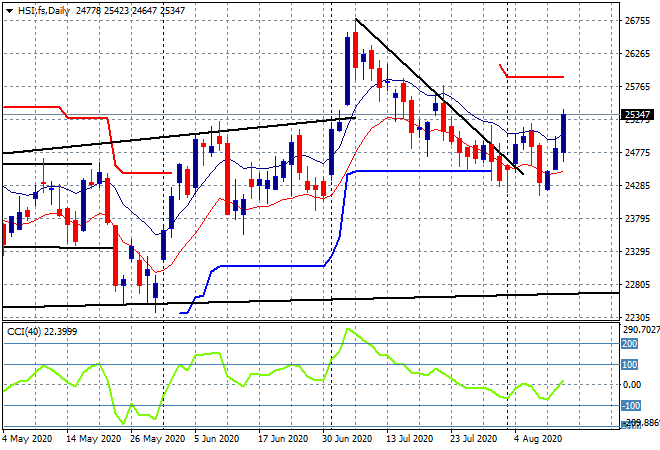Select the last blue candlestick at 25347

[563, 135]
